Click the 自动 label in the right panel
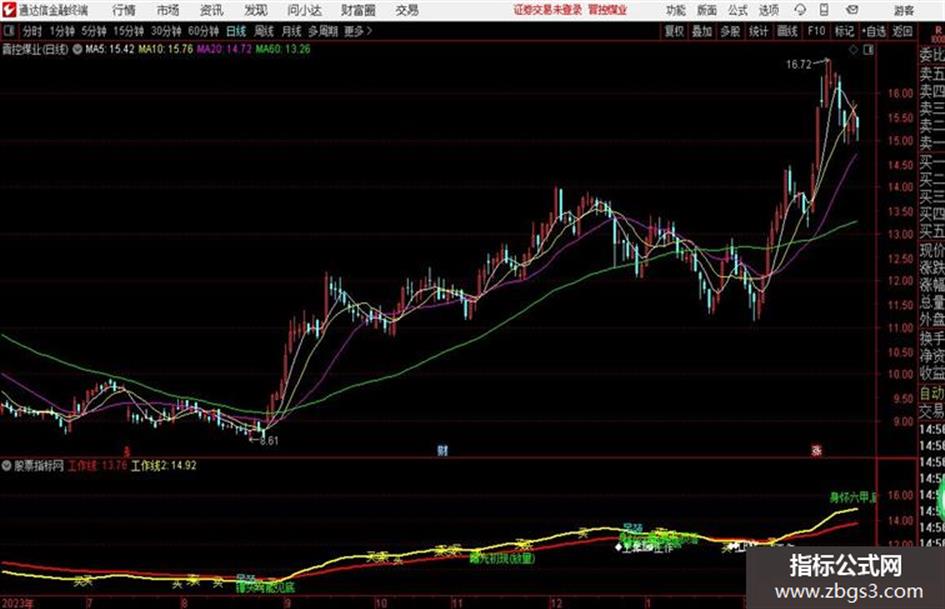This screenshot has height=609, width=945. (932, 393)
